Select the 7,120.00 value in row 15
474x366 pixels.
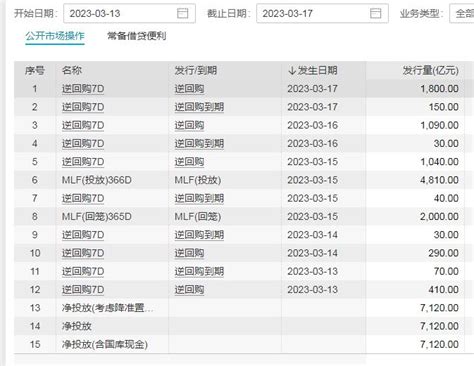click(x=439, y=344)
